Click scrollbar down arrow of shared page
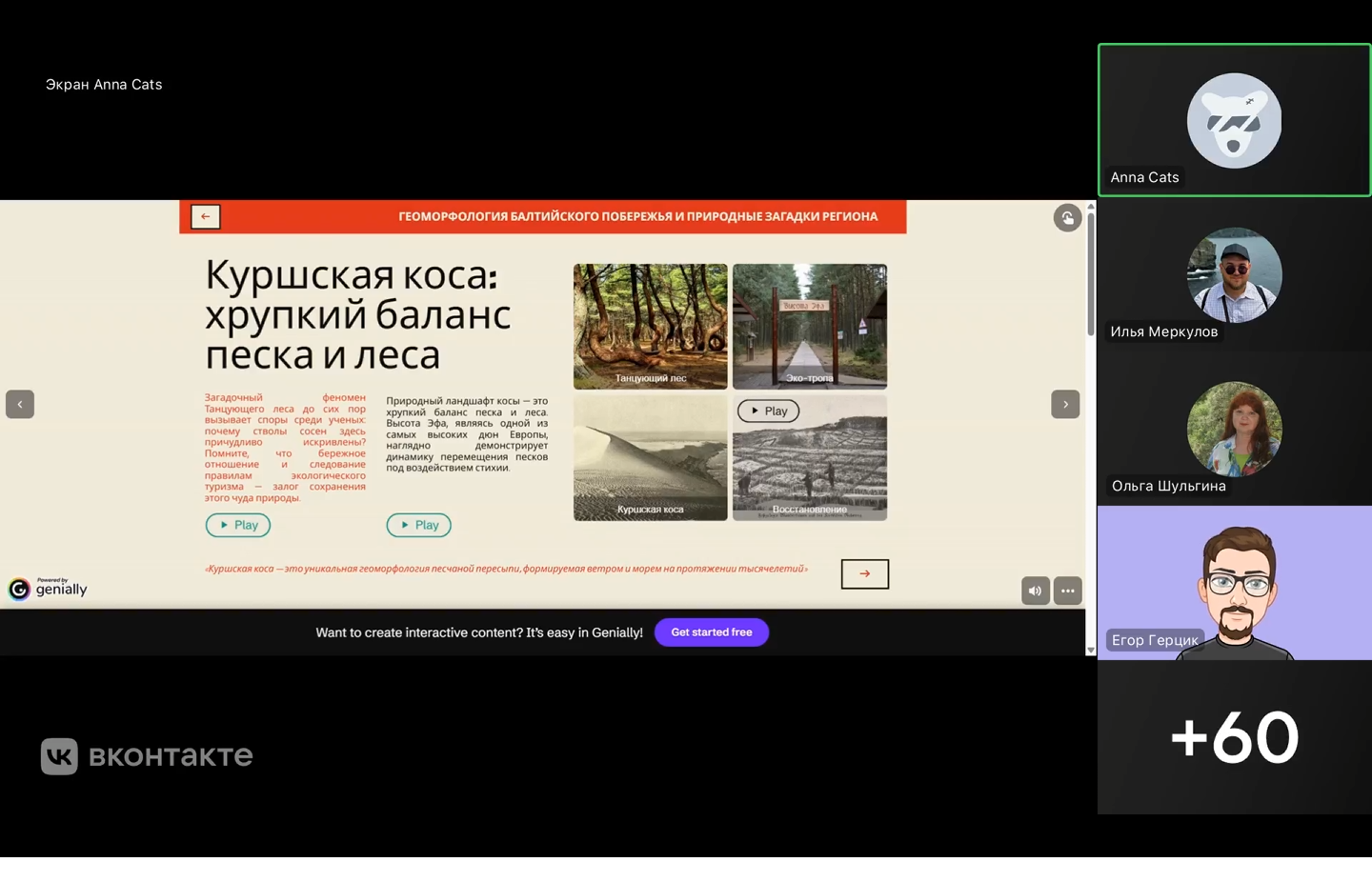1372x882 pixels. 1091,651
